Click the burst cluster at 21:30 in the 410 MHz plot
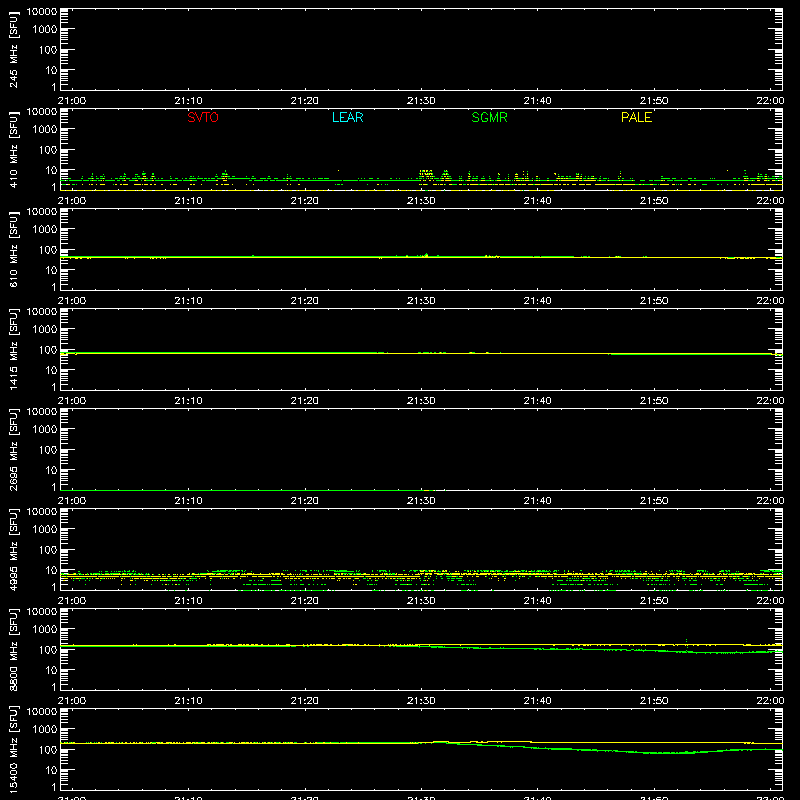This screenshot has width=800, height=800. [427, 175]
